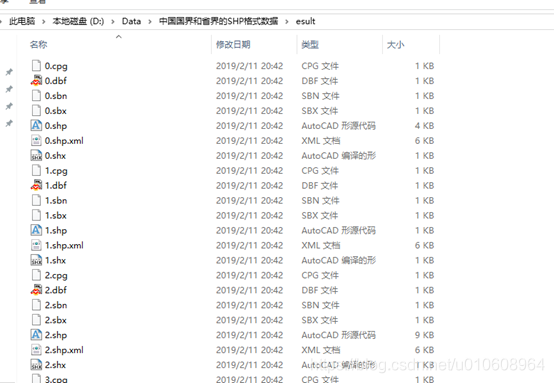Screen dimensions: 554x383
Task: Click the 4 KB size of 0.shp
Action: coord(424,126)
